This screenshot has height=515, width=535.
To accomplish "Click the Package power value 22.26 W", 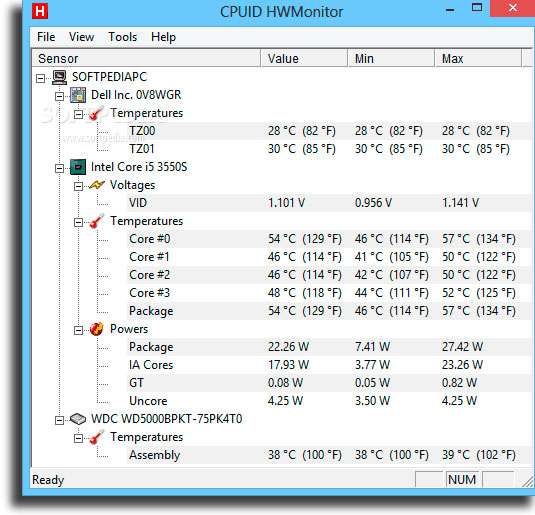I will pos(288,347).
